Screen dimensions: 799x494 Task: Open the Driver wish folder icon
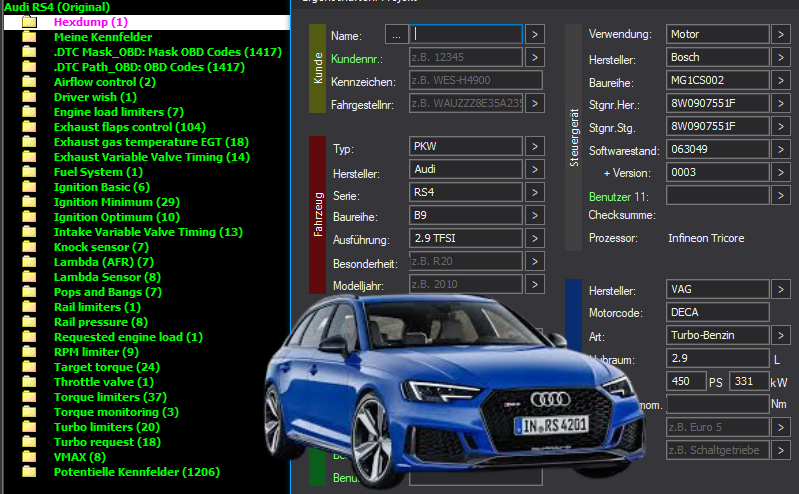coord(30,97)
